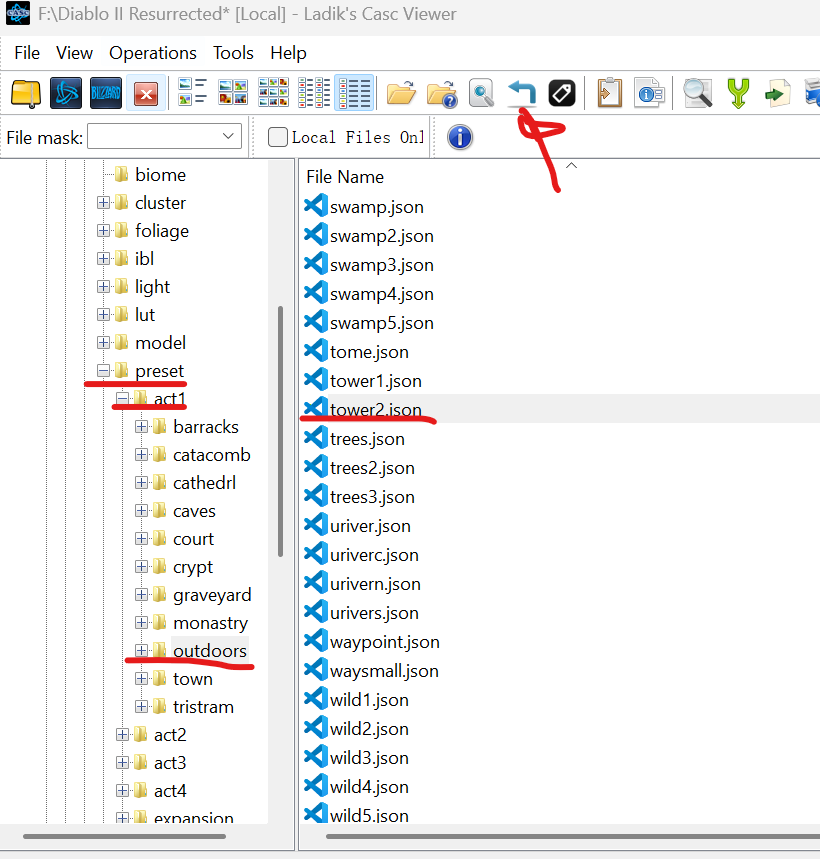This screenshot has height=859, width=820.
Task: Open the Tools menu
Action: (x=233, y=53)
